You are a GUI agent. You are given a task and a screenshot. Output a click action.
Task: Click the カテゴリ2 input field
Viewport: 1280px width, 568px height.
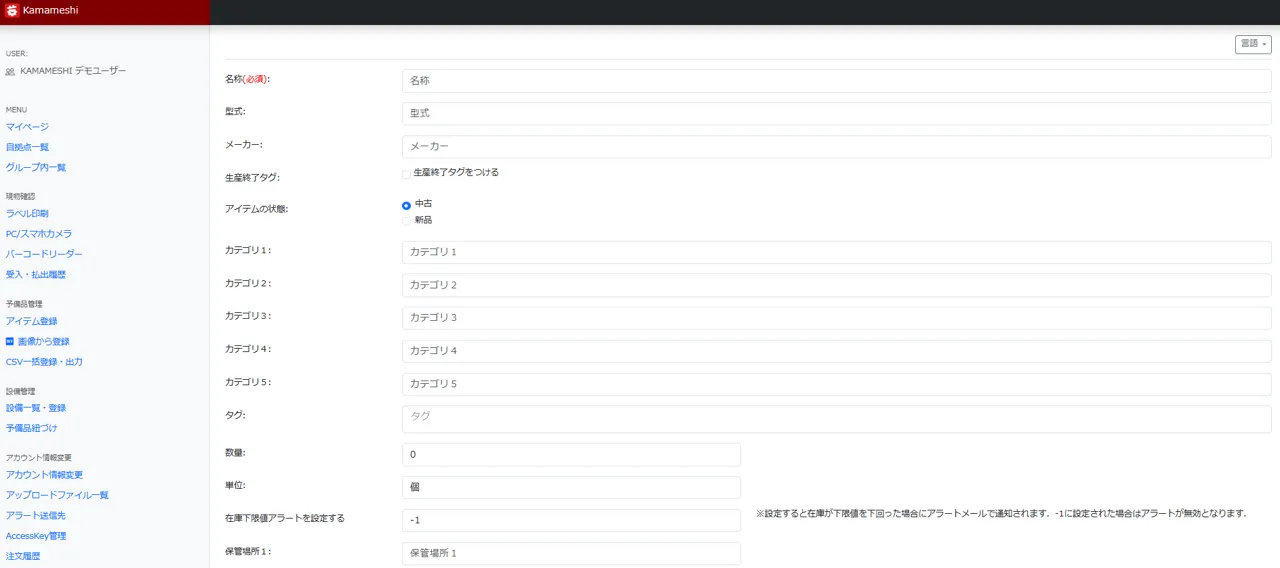click(x=836, y=285)
